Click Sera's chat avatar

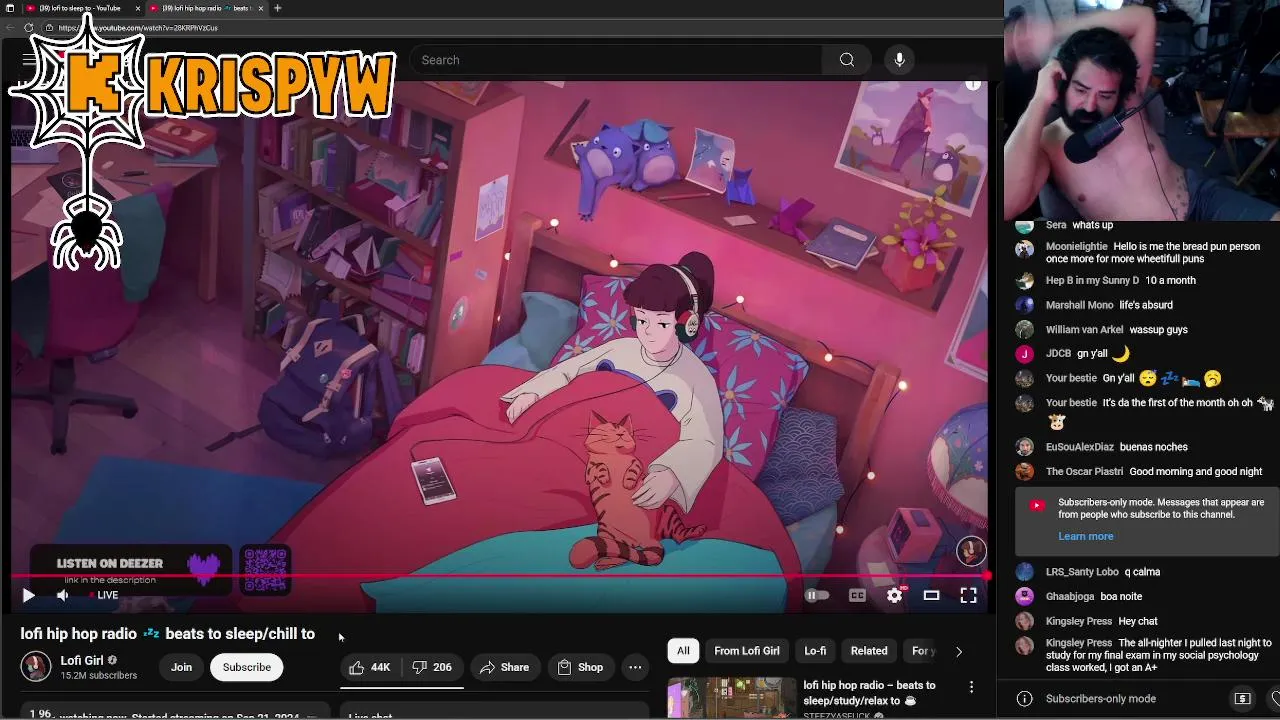[x=1024, y=226]
